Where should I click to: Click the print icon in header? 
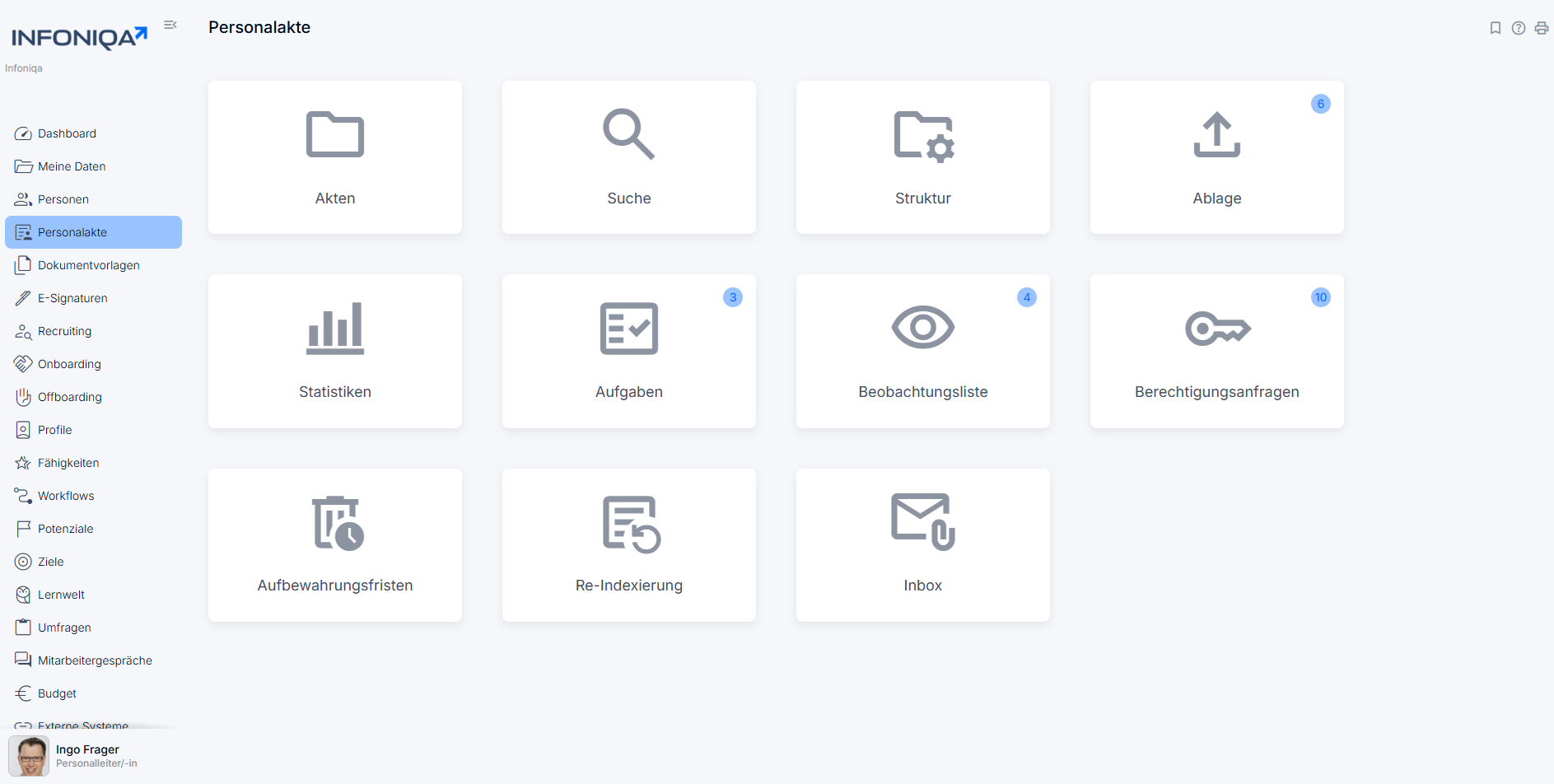tap(1542, 28)
